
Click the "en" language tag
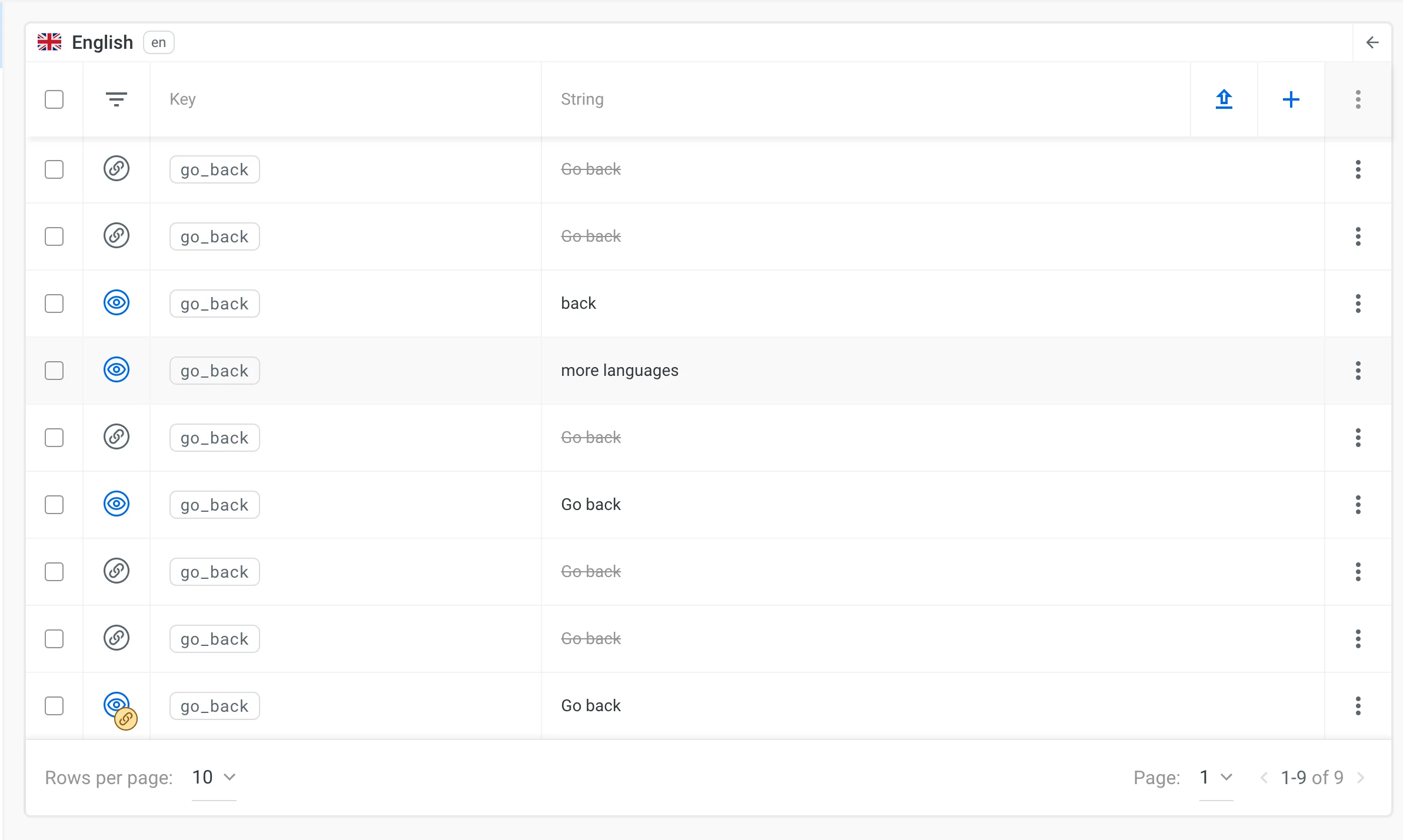tap(158, 42)
